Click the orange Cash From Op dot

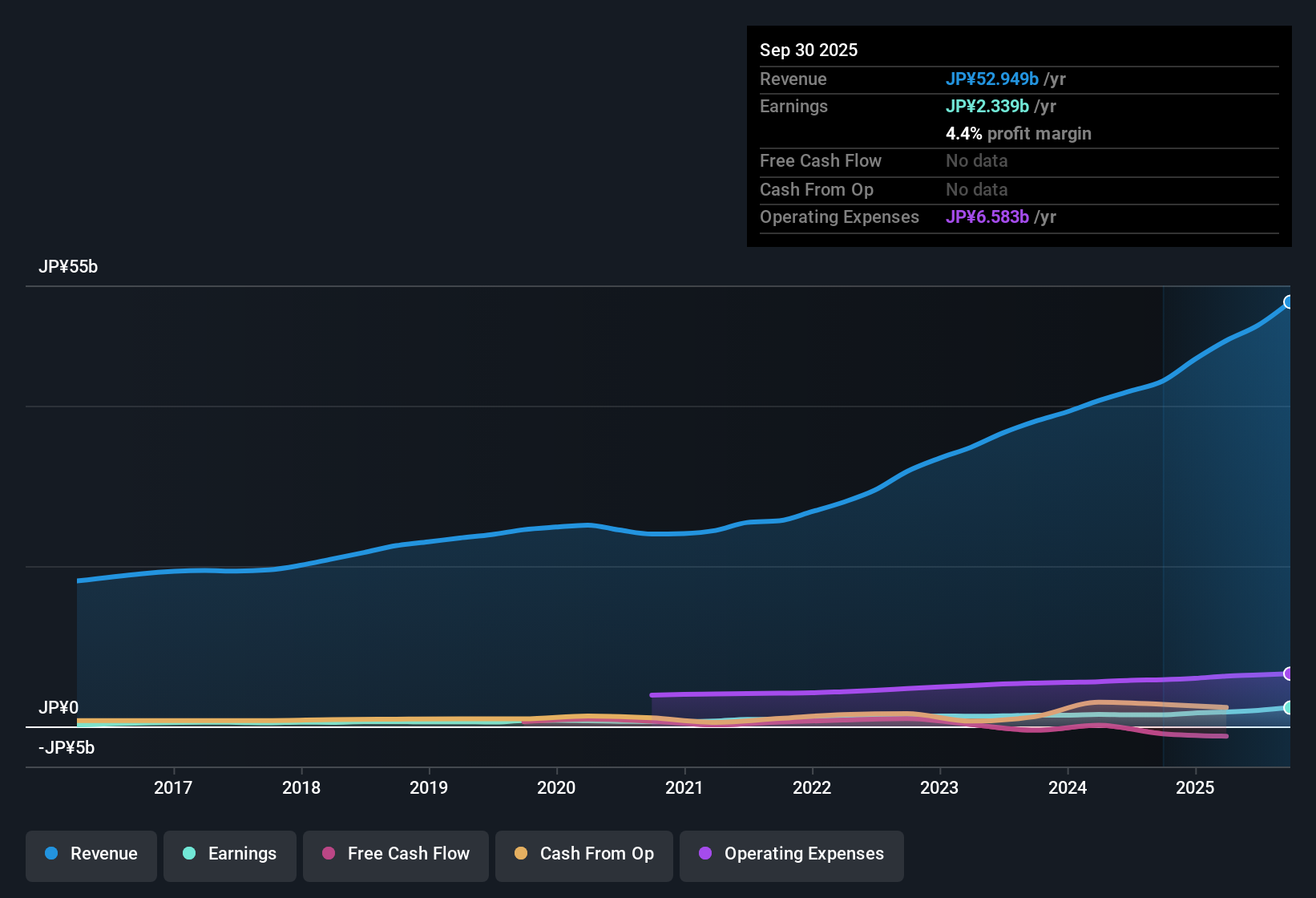point(521,853)
